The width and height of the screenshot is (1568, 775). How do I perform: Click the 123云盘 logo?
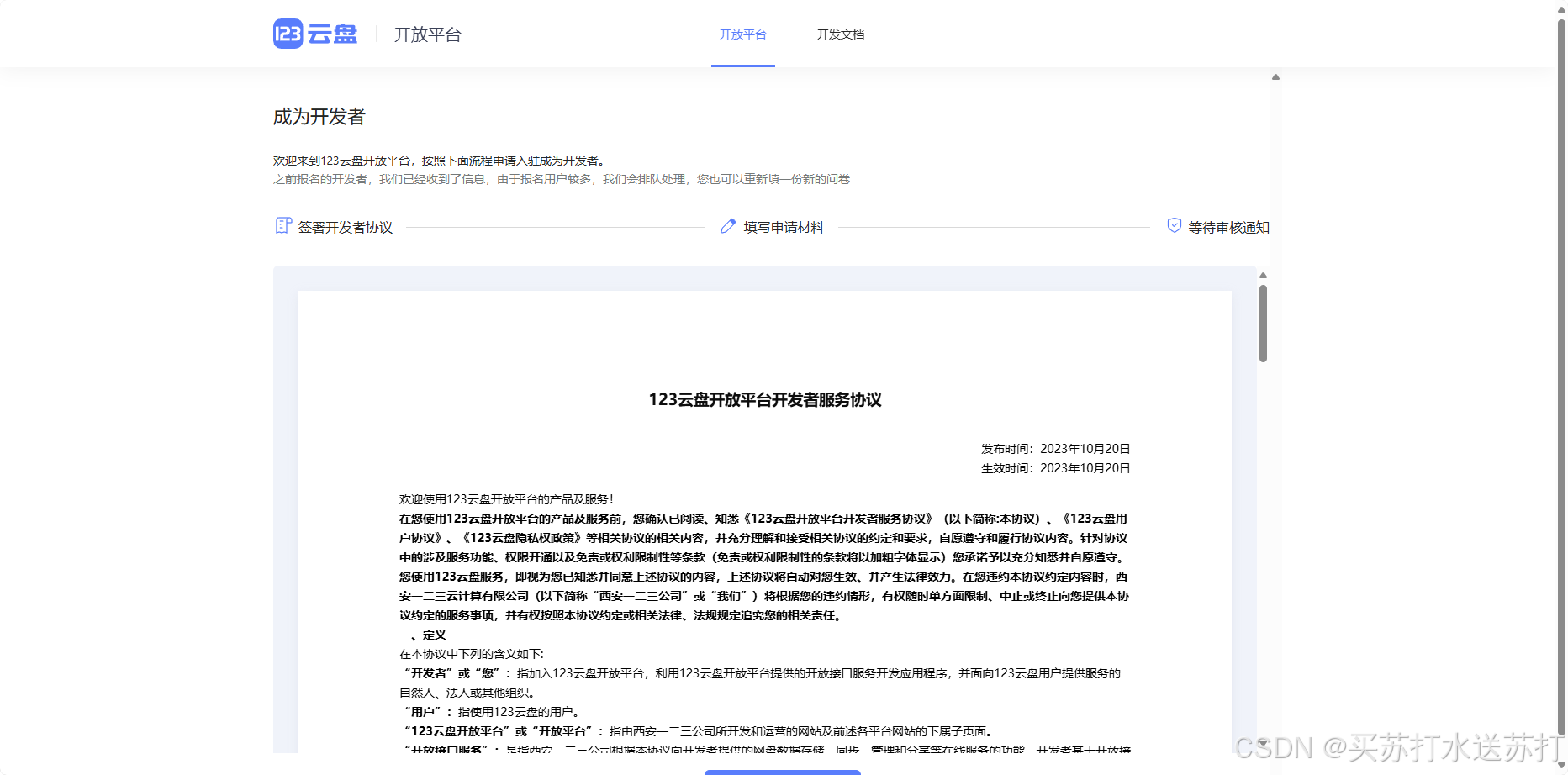315,34
